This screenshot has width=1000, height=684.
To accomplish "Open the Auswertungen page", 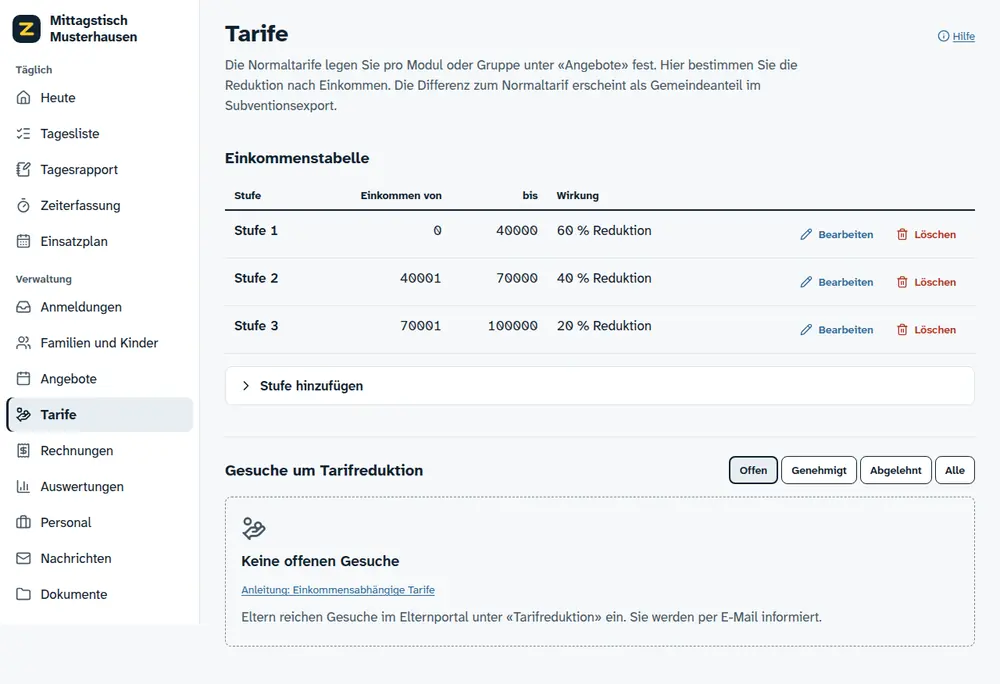I will point(99,486).
